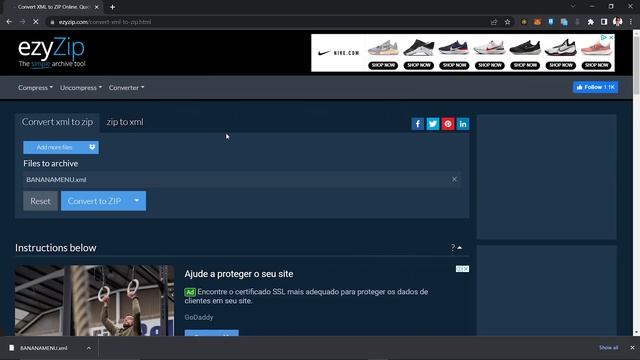This screenshot has height=360, width=640.
Task: Open the Ajude a proteger o seu site ad
Action: click(239, 274)
